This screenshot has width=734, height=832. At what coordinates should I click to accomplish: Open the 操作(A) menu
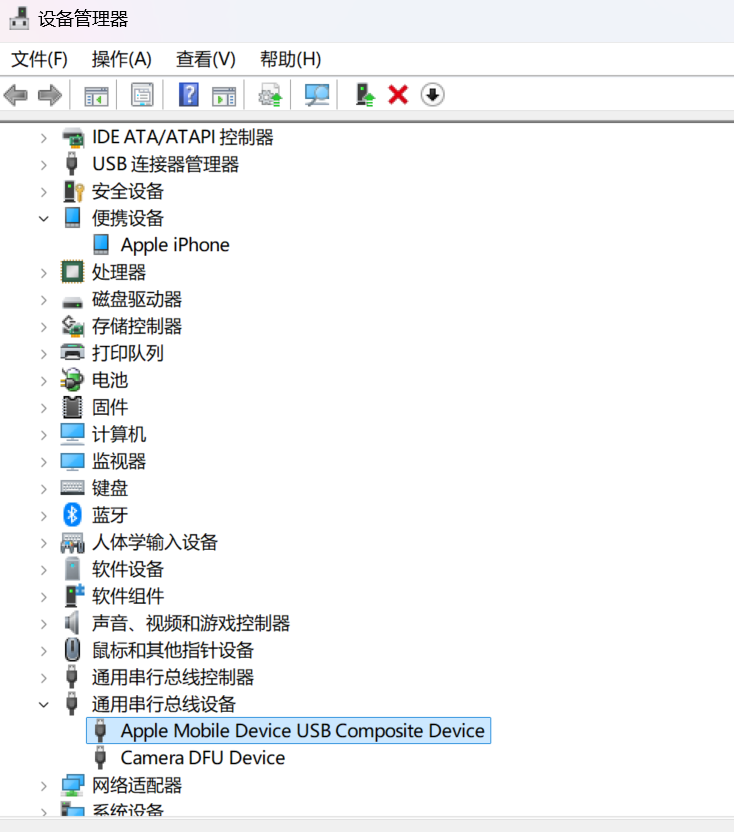122,59
